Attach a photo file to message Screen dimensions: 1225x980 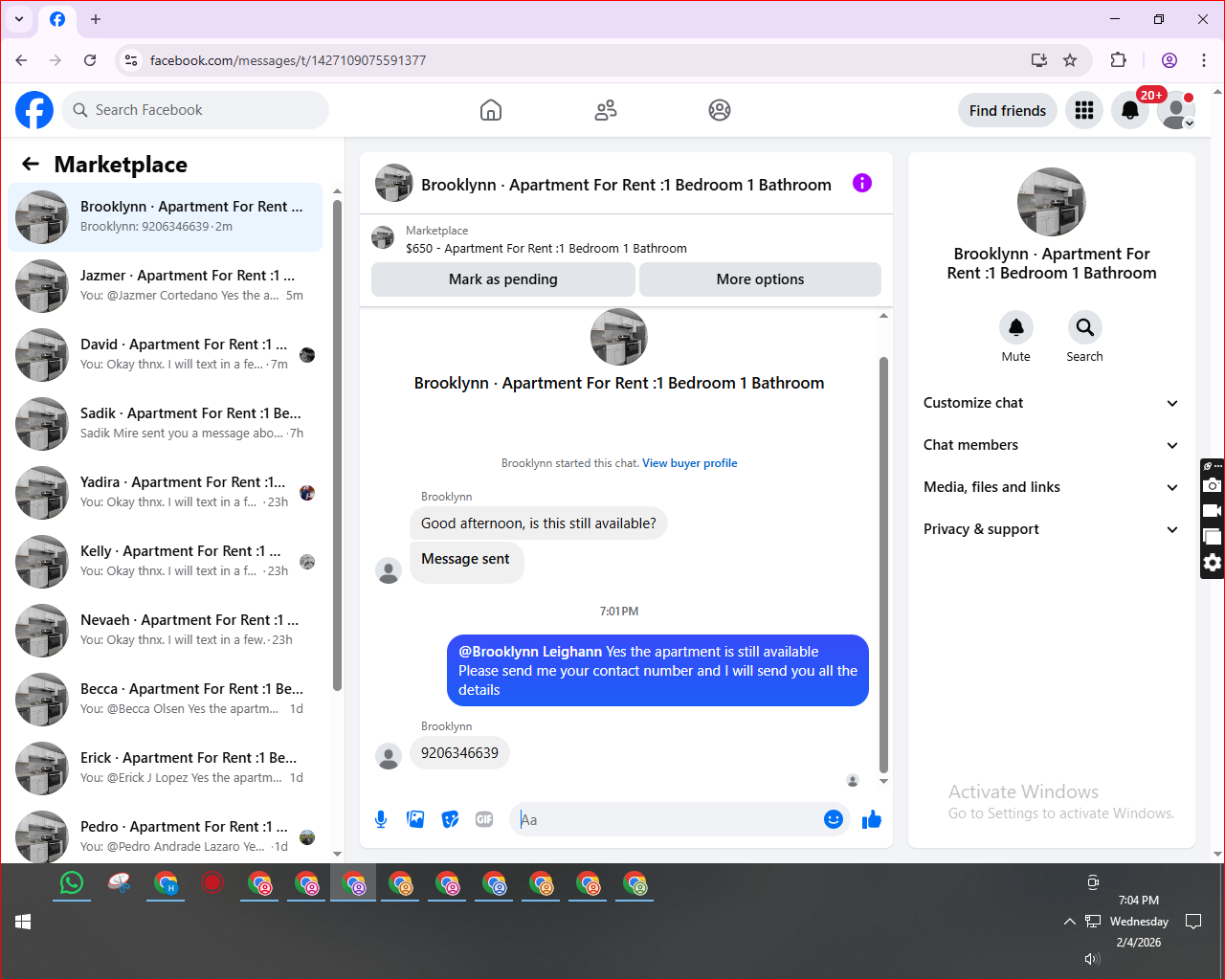pyautogui.click(x=415, y=819)
